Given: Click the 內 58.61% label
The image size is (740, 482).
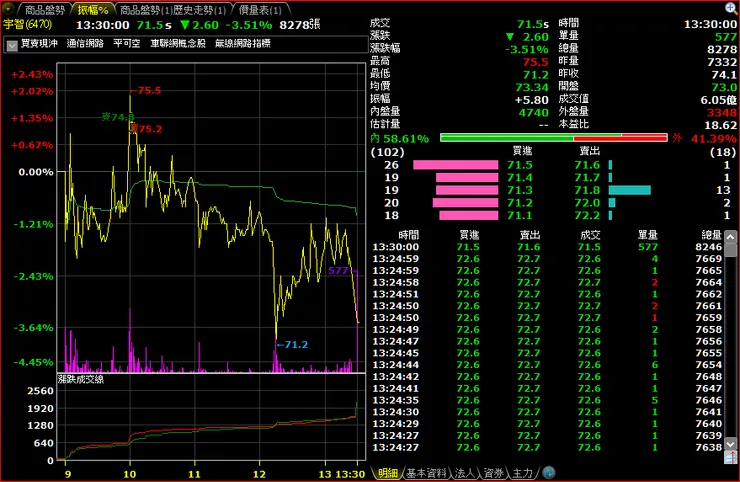Looking at the screenshot, I should click(400, 138).
